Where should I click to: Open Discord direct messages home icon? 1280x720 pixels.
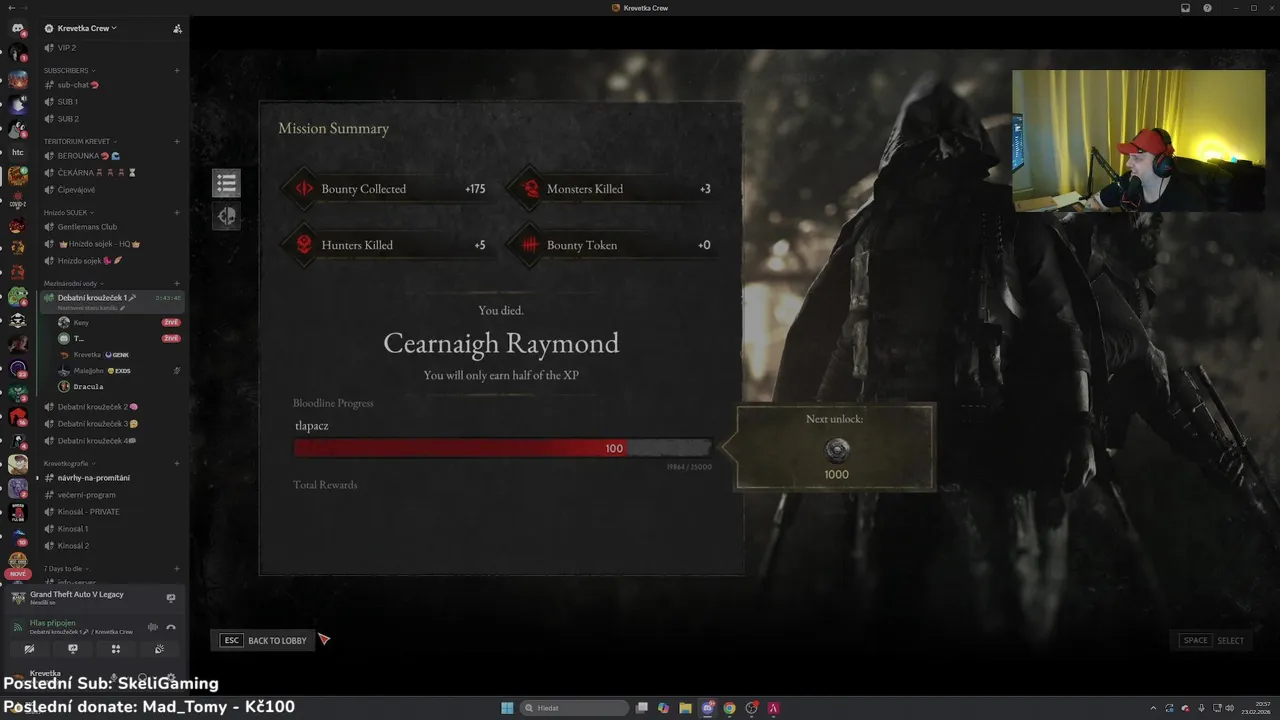click(x=17, y=28)
